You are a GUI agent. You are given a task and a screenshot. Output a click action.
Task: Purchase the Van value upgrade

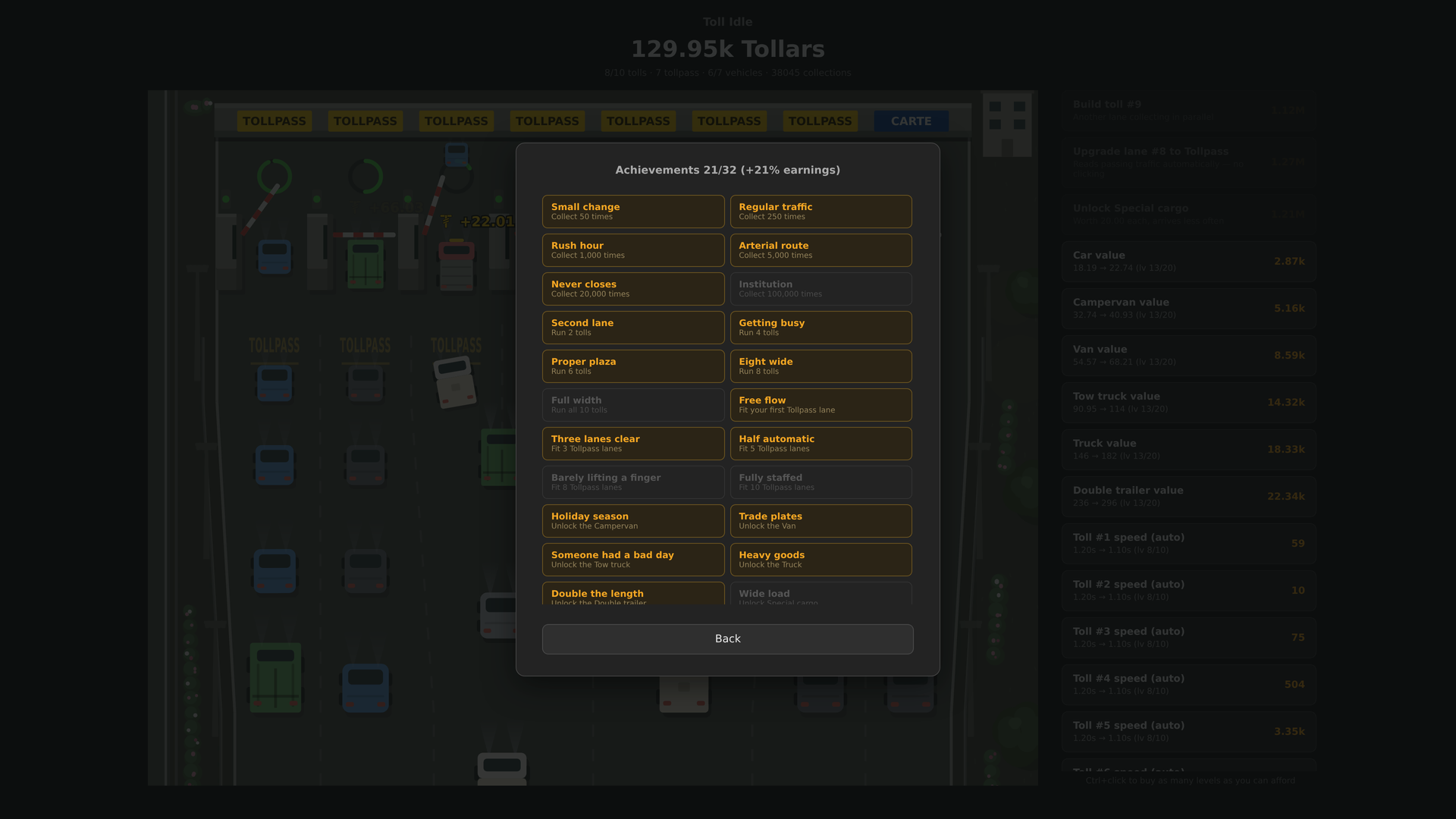click(x=1188, y=356)
